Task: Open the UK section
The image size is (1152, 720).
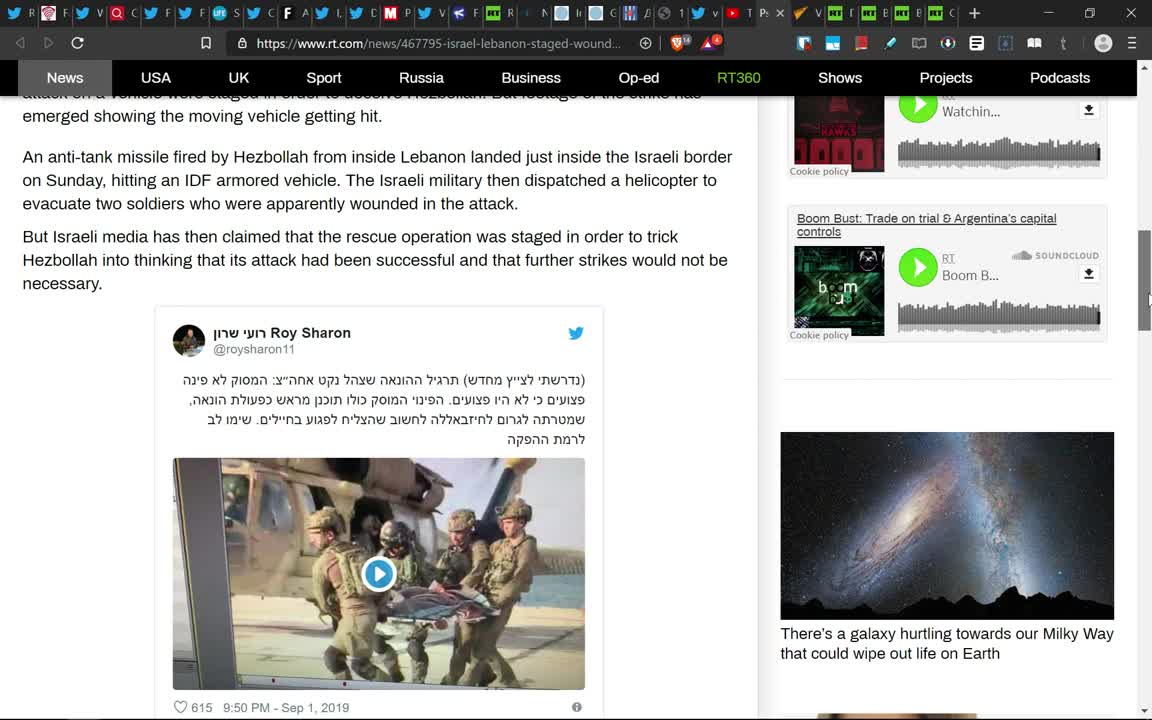Action: (x=239, y=78)
